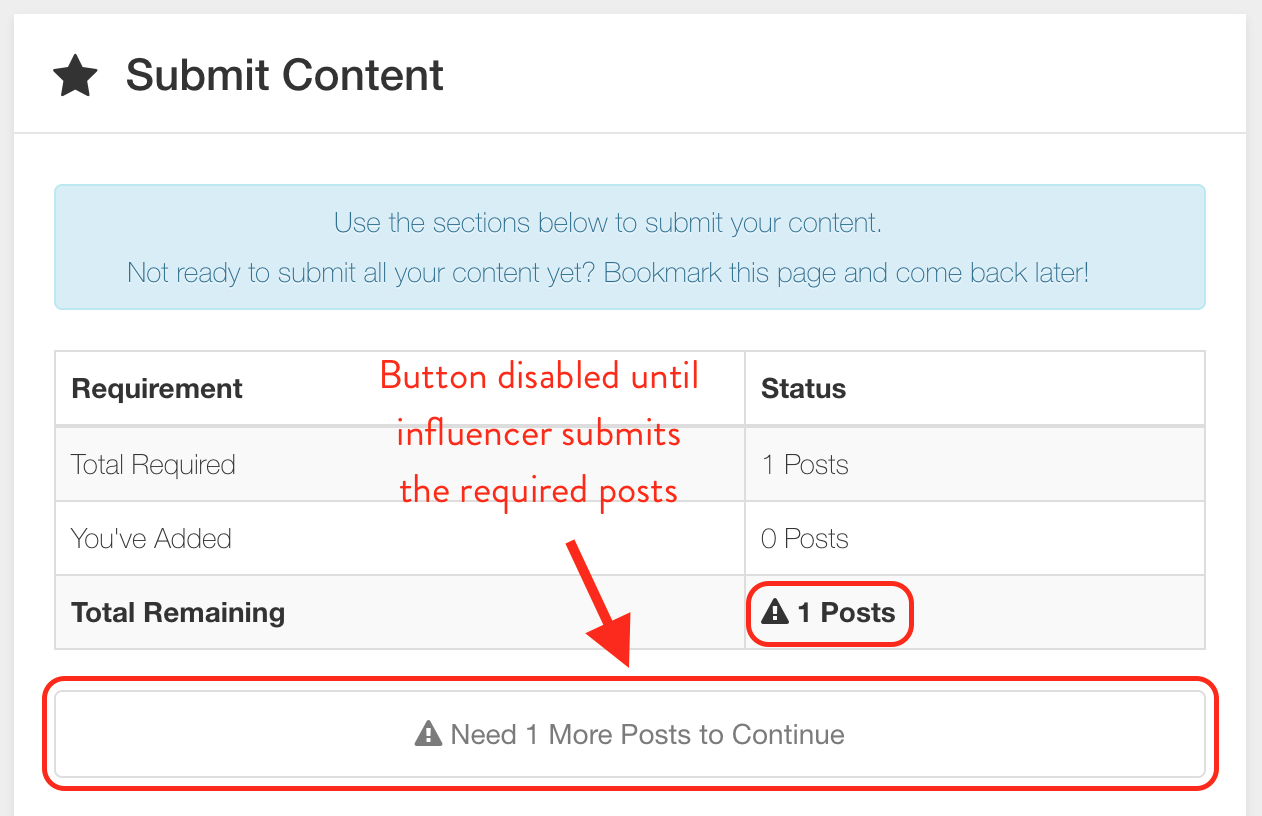Click the Requirement column header

coord(157,388)
